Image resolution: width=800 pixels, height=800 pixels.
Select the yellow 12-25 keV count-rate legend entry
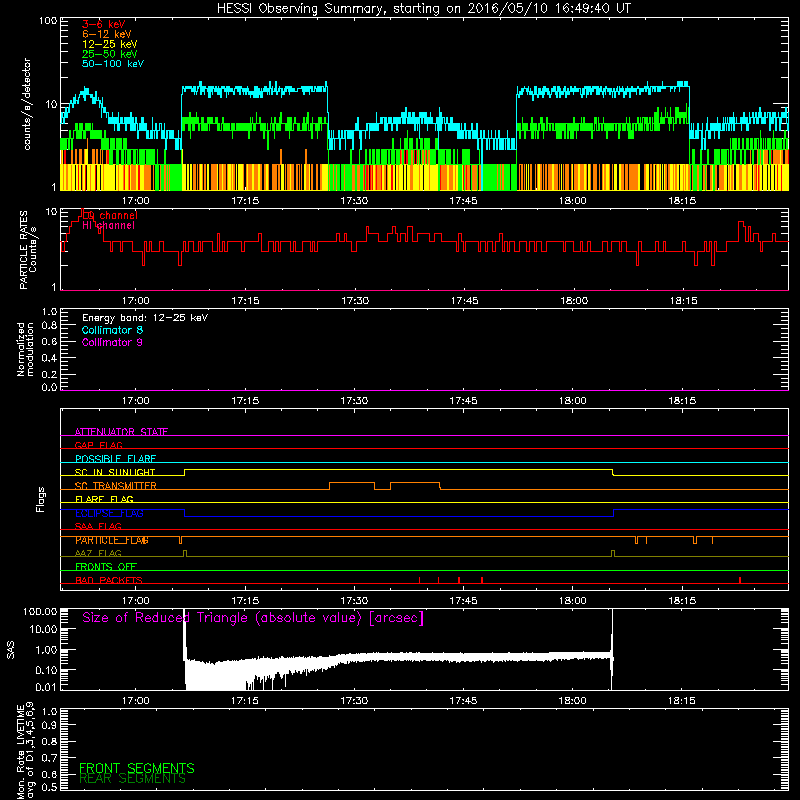pyautogui.click(x=109, y=44)
